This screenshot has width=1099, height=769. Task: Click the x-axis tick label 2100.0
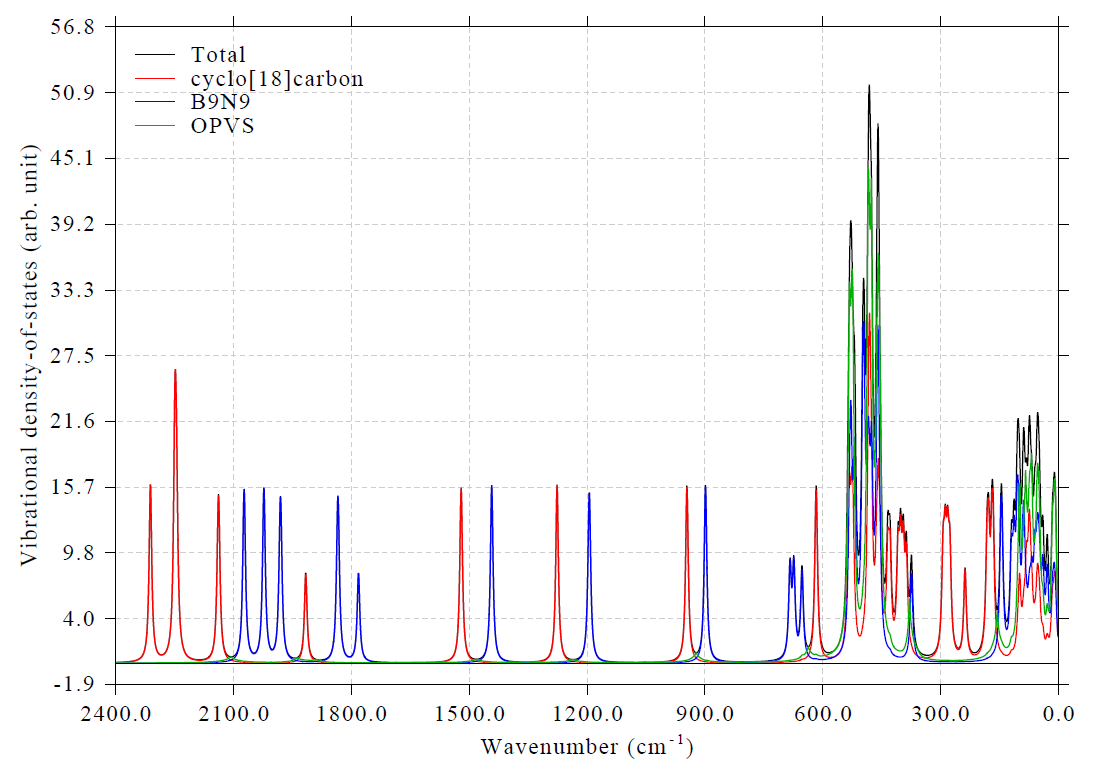pos(233,714)
